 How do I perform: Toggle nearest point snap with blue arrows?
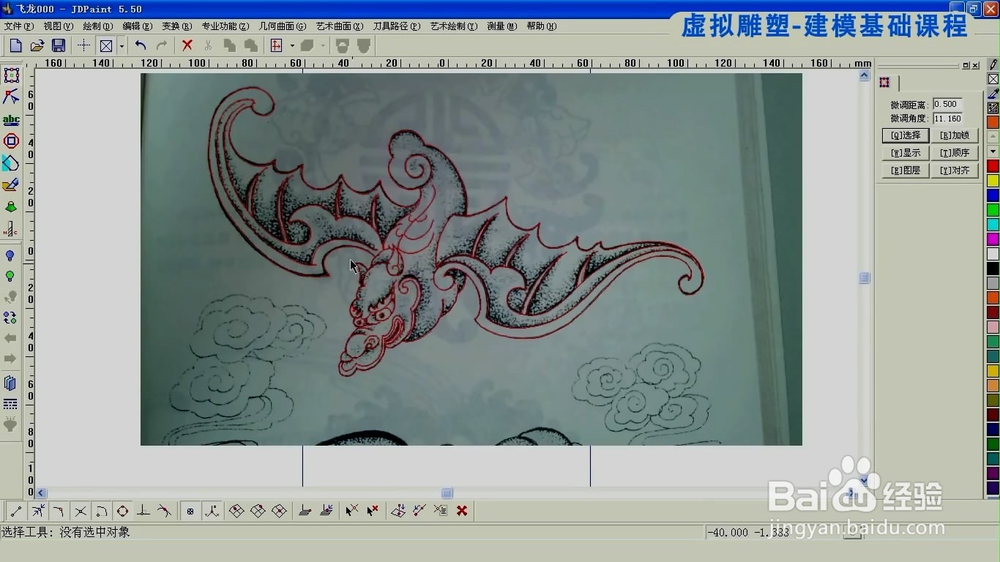tap(38, 511)
